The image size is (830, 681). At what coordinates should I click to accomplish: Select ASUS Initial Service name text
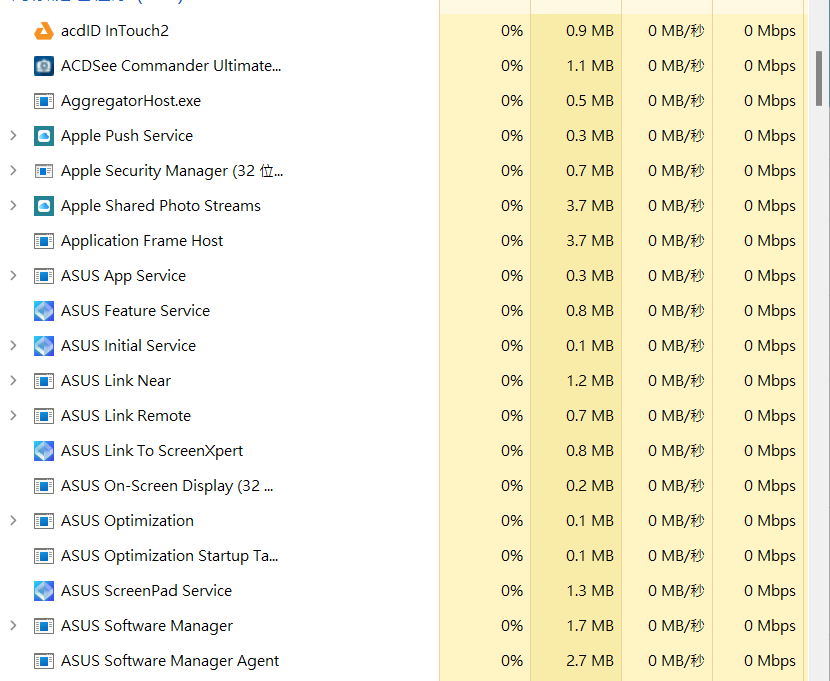pyautogui.click(x=128, y=346)
